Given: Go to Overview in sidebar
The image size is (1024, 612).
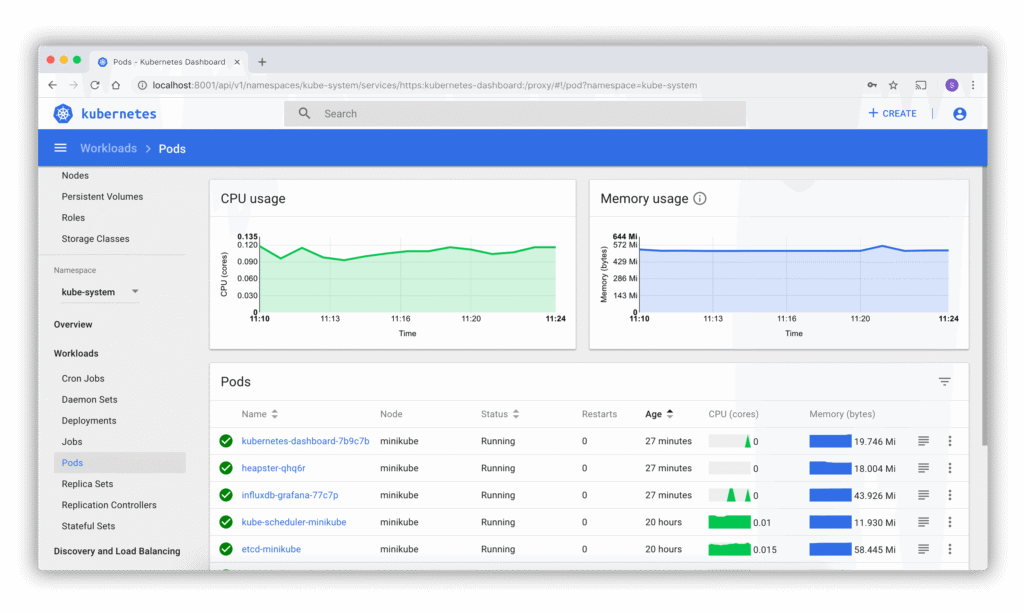Looking at the screenshot, I should click(x=73, y=325).
